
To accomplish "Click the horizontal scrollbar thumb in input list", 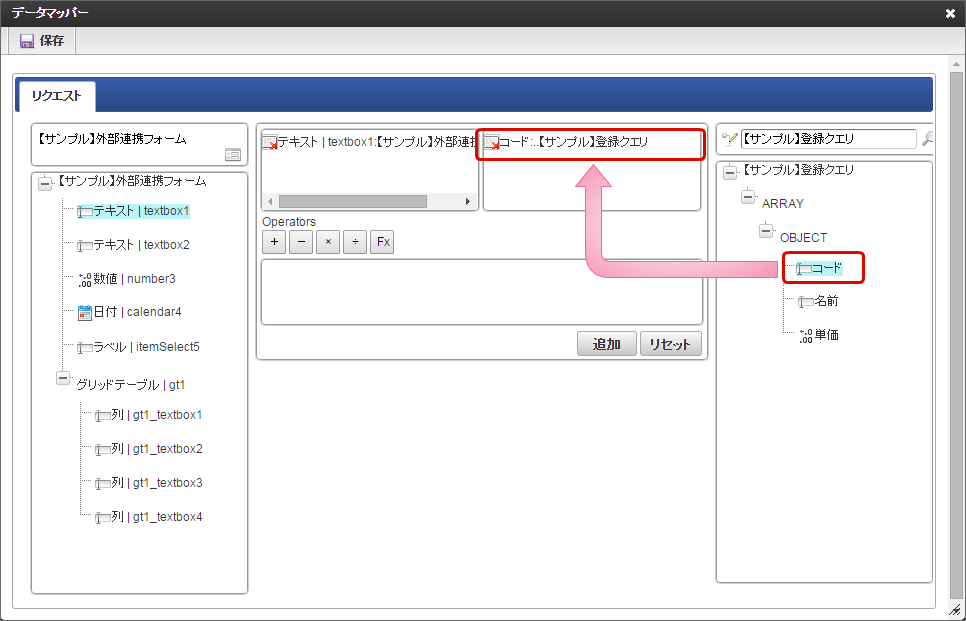I will pos(352,201).
